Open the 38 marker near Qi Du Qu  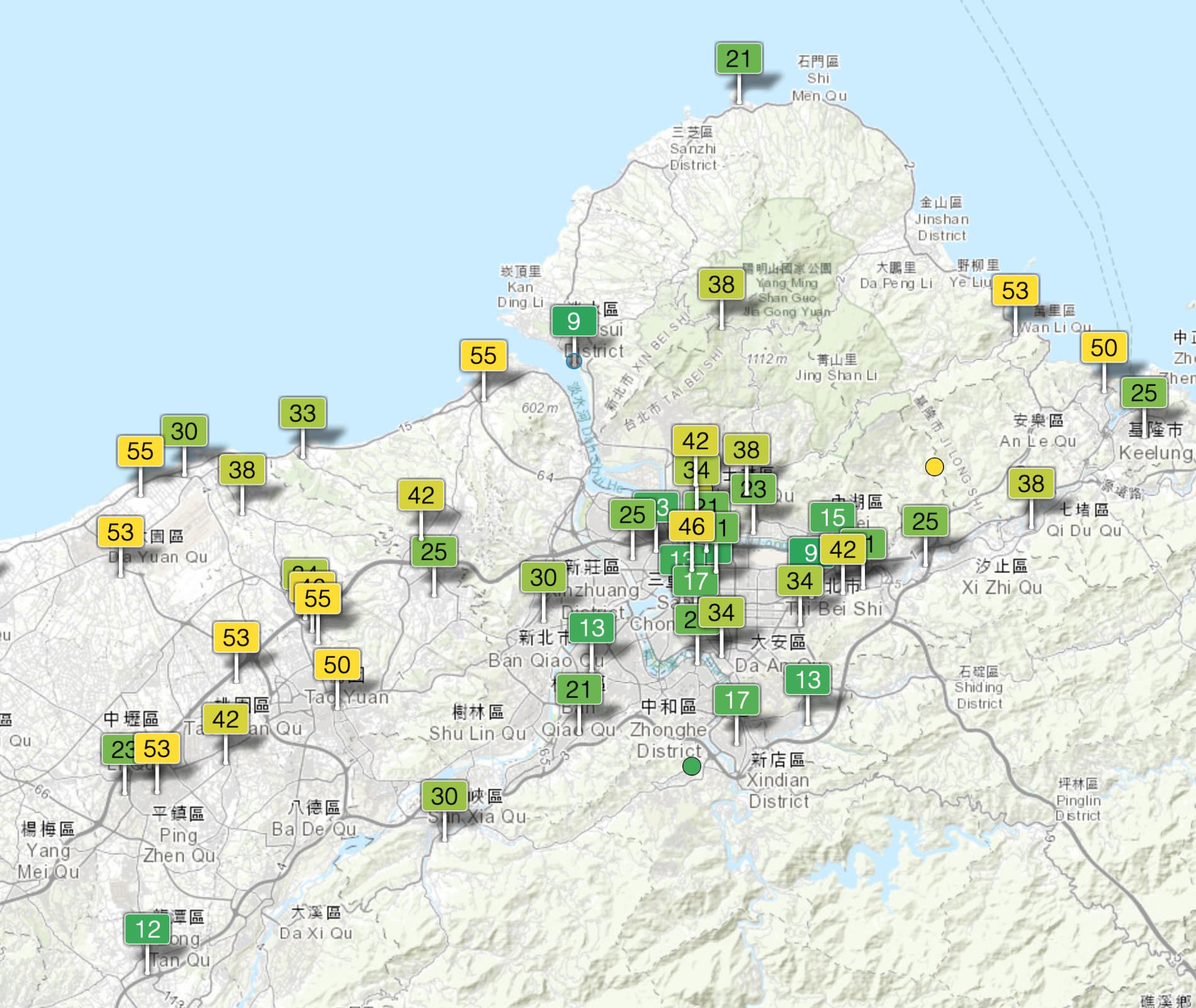pyautogui.click(x=1030, y=483)
